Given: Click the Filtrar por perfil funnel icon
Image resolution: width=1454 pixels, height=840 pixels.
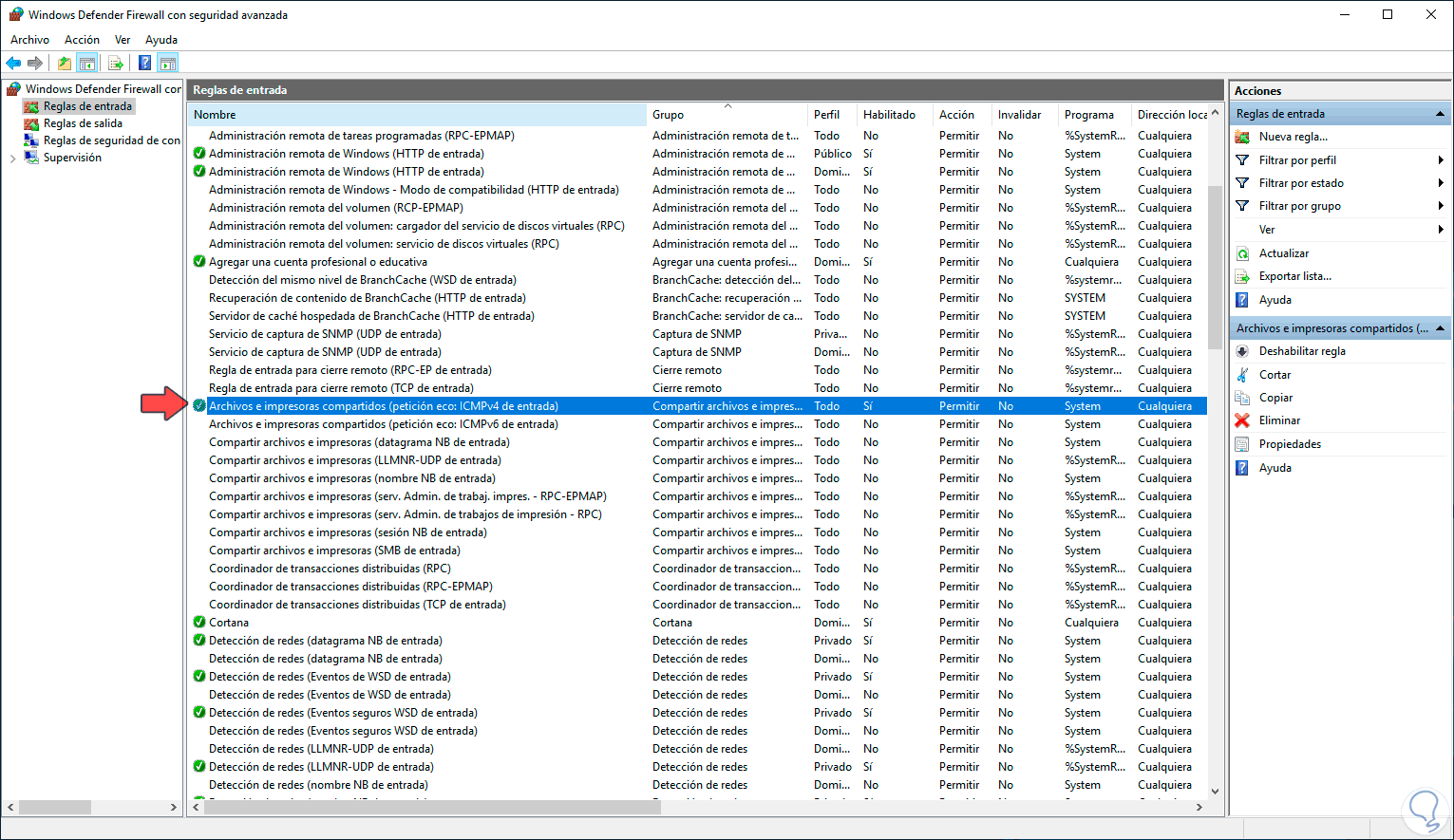Looking at the screenshot, I should (x=1242, y=160).
